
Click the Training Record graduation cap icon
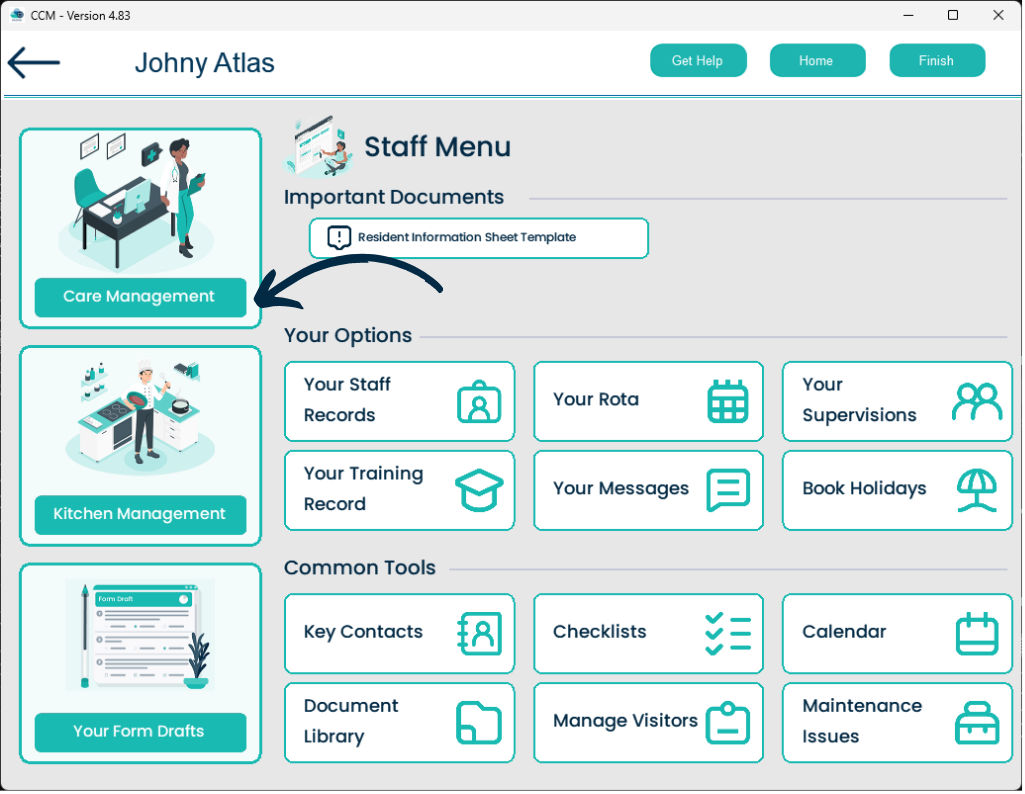[x=479, y=490]
